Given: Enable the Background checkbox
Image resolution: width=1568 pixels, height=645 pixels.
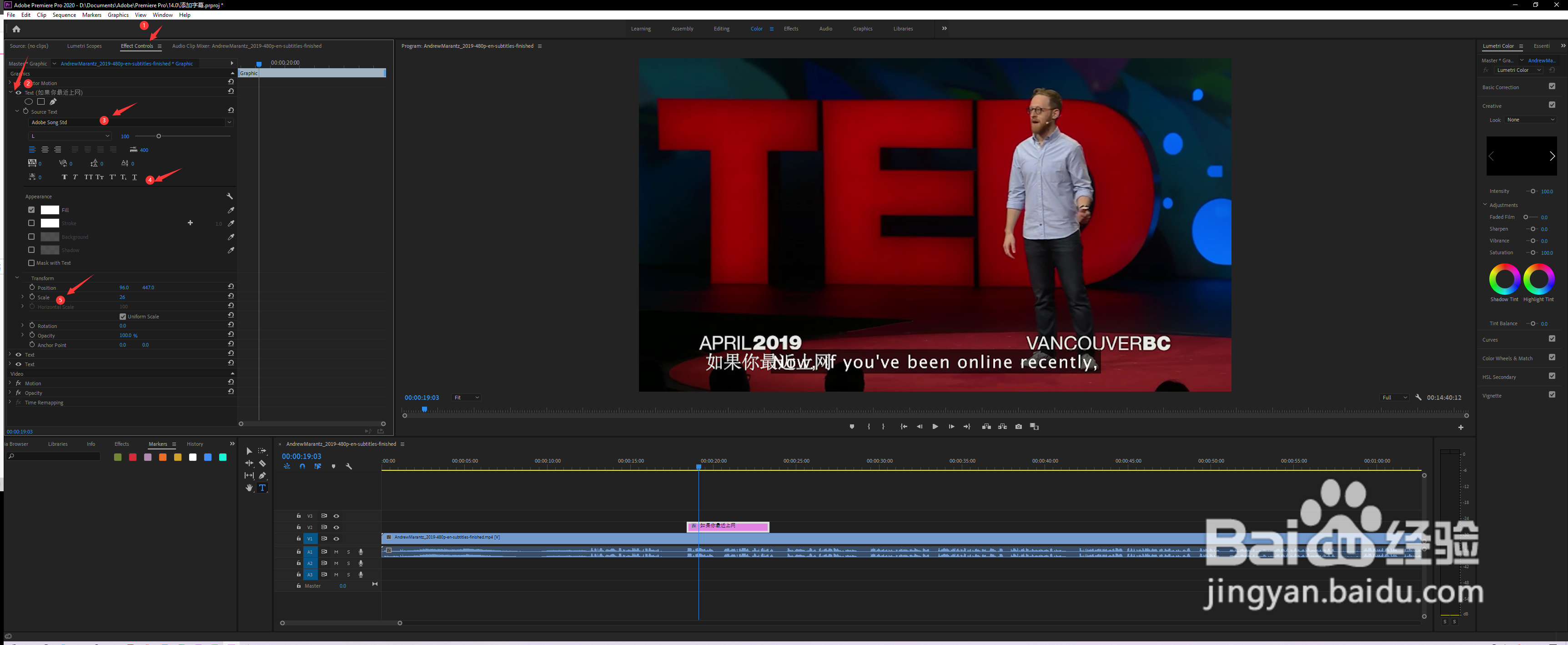Looking at the screenshot, I should pyautogui.click(x=32, y=237).
